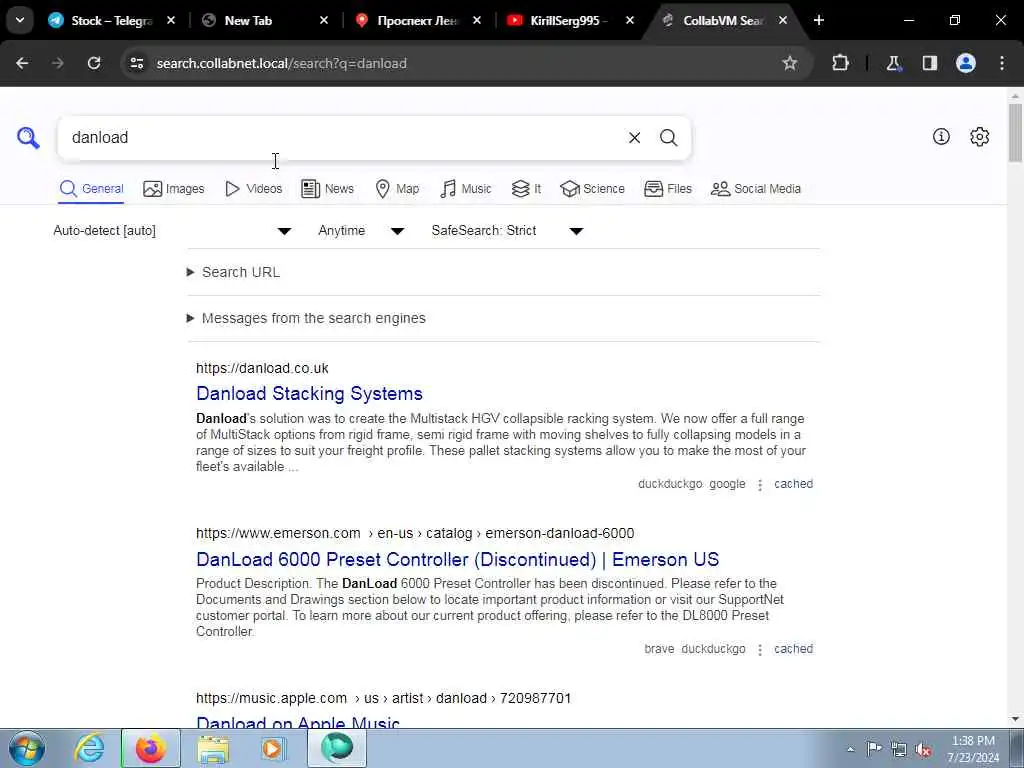Image resolution: width=1024 pixels, height=768 pixels.
Task: Open site information icon in address bar
Action: (x=136, y=63)
